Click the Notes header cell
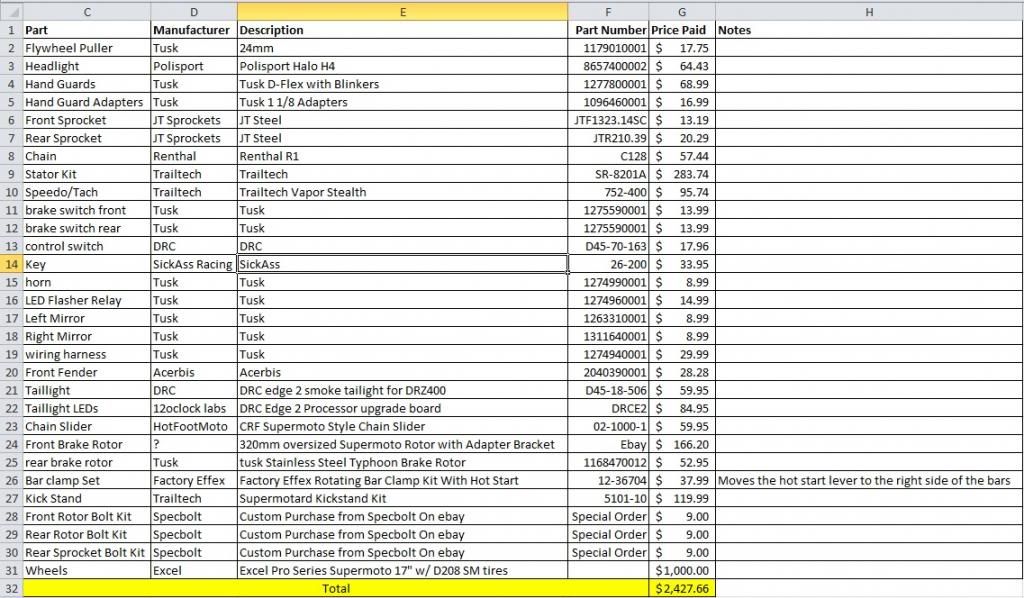The width and height of the screenshot is (1024, 598). pos(868,30)
